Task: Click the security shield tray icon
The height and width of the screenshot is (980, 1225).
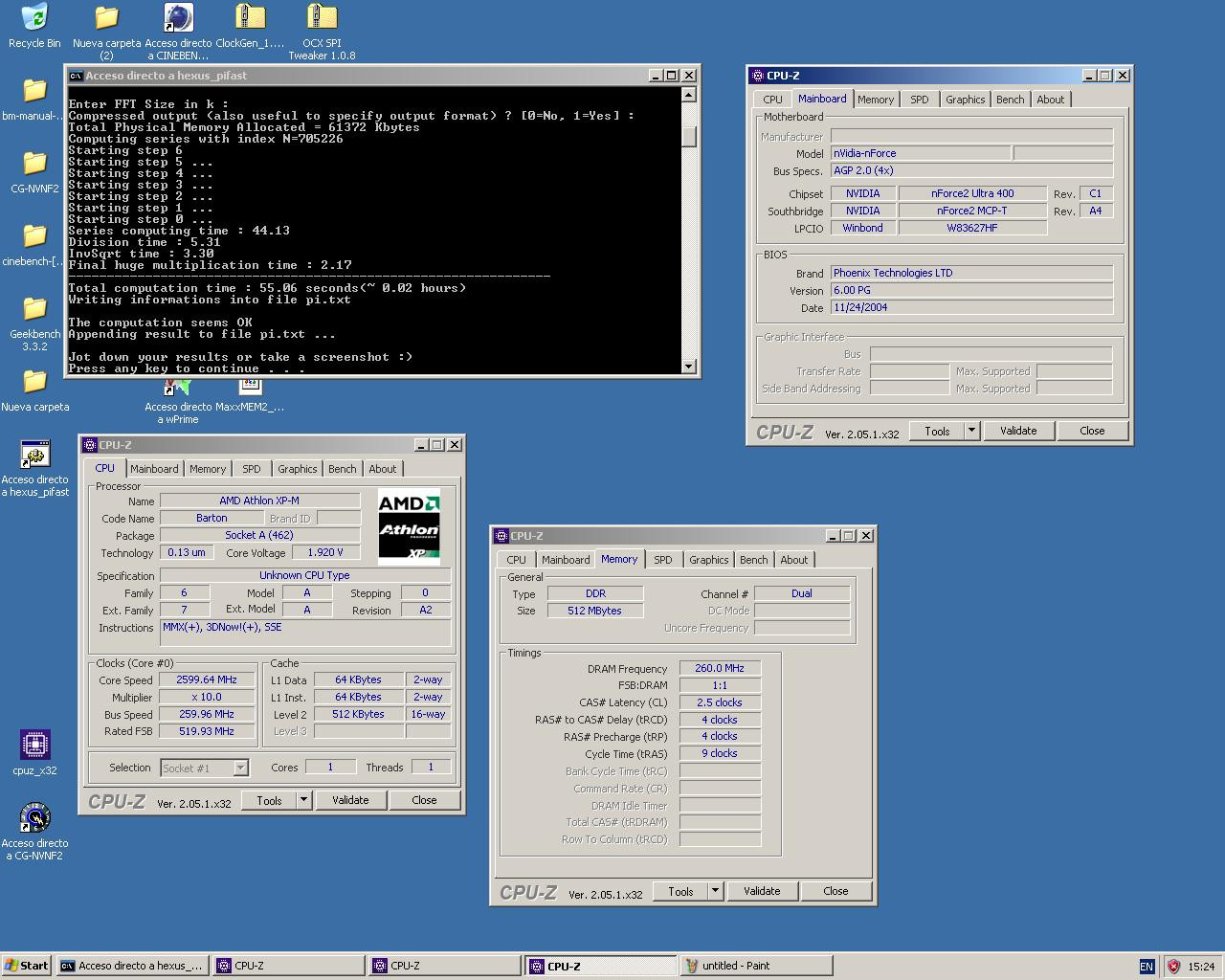Action: (x=1173, y=966)
